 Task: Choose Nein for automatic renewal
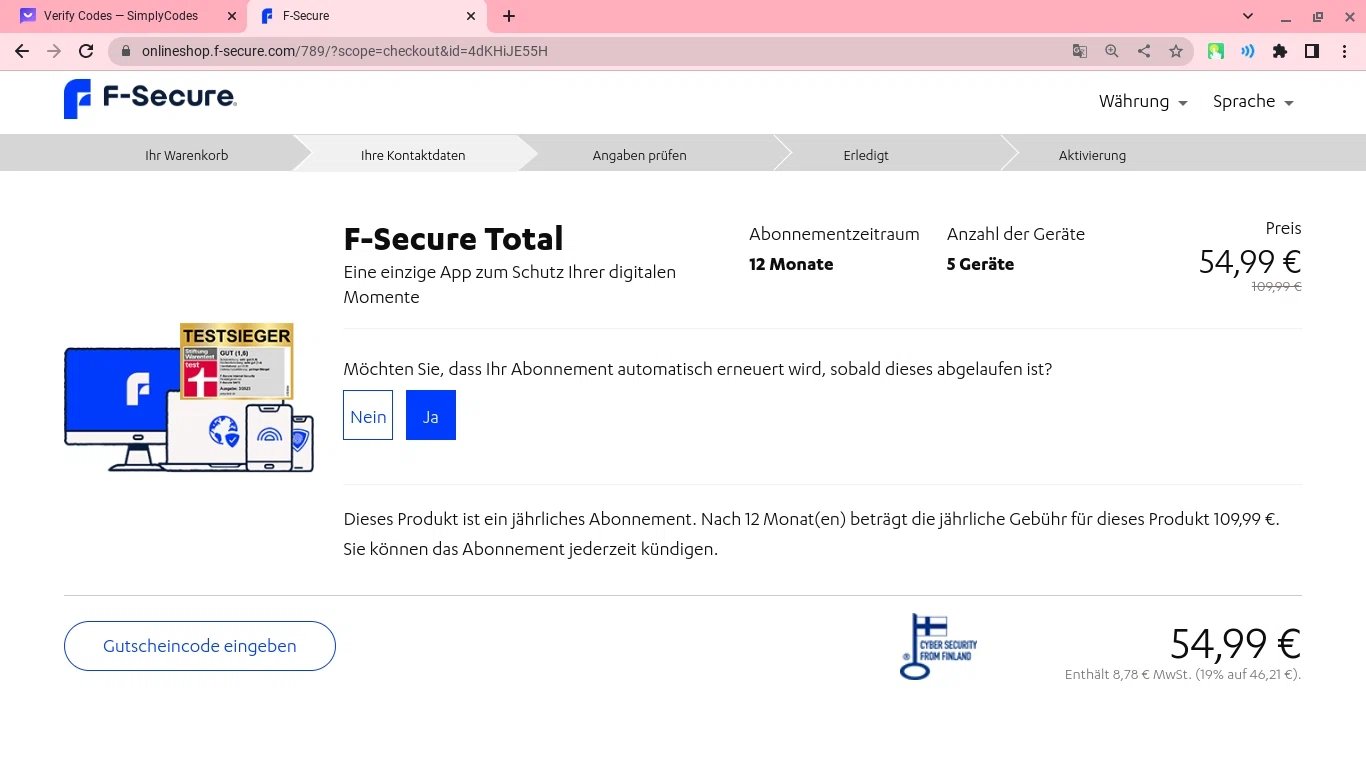pos(368,415)
